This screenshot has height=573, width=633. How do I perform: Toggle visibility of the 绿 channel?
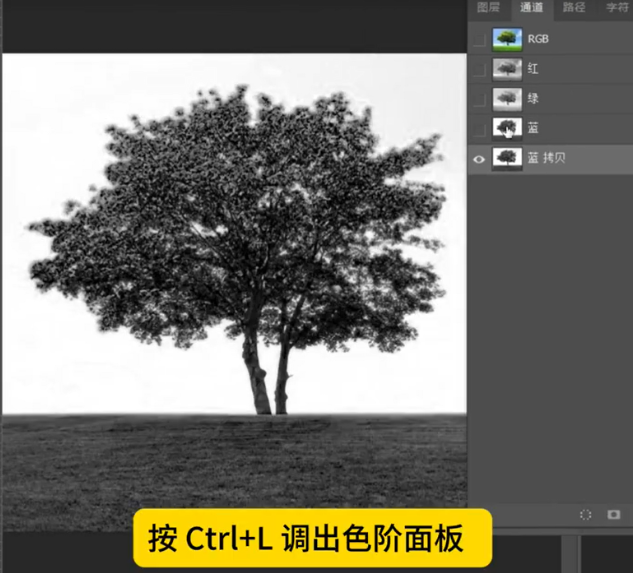pyautogui.click(x=479, y=99)
